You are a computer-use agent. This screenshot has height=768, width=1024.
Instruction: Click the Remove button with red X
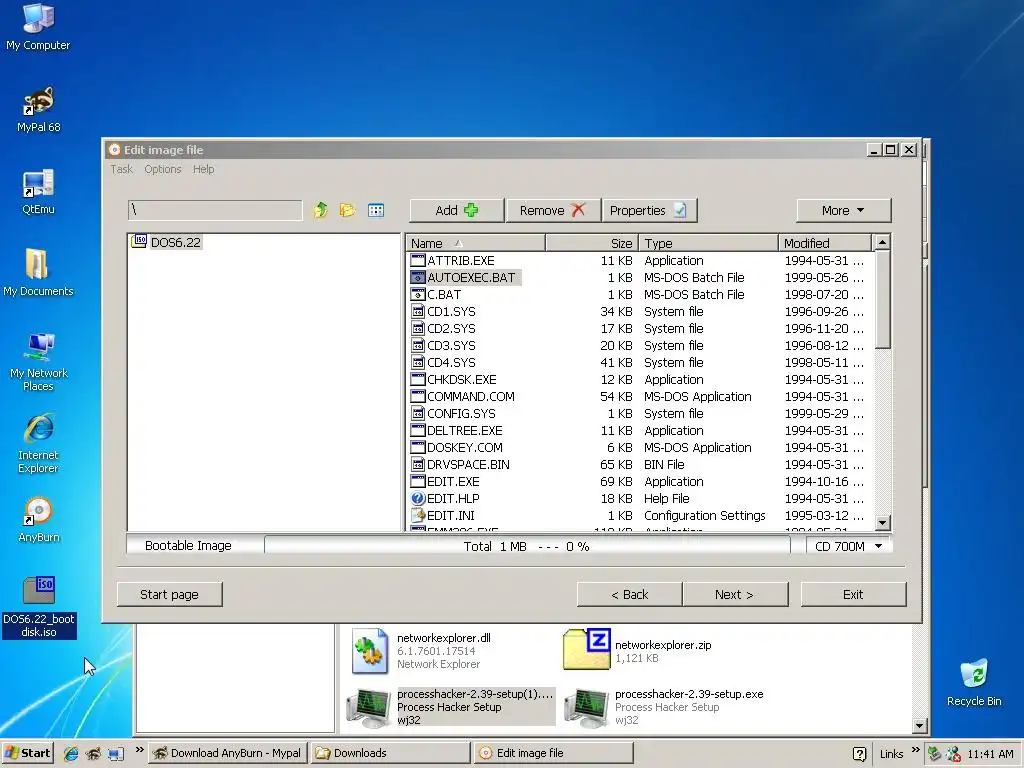pos(552,210)
